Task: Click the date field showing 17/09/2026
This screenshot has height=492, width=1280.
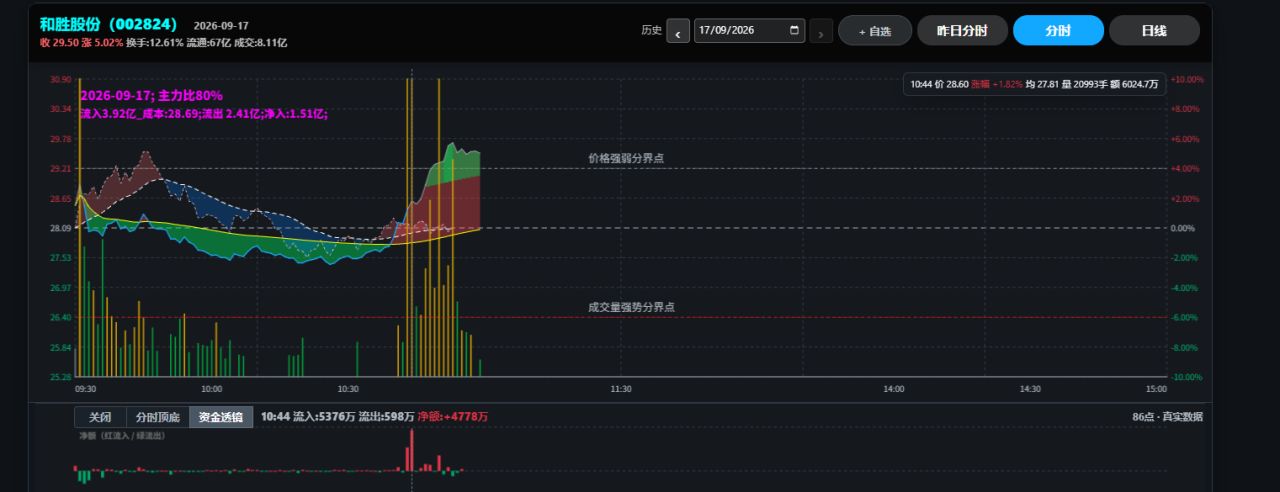Action: (x=749, y=30)
